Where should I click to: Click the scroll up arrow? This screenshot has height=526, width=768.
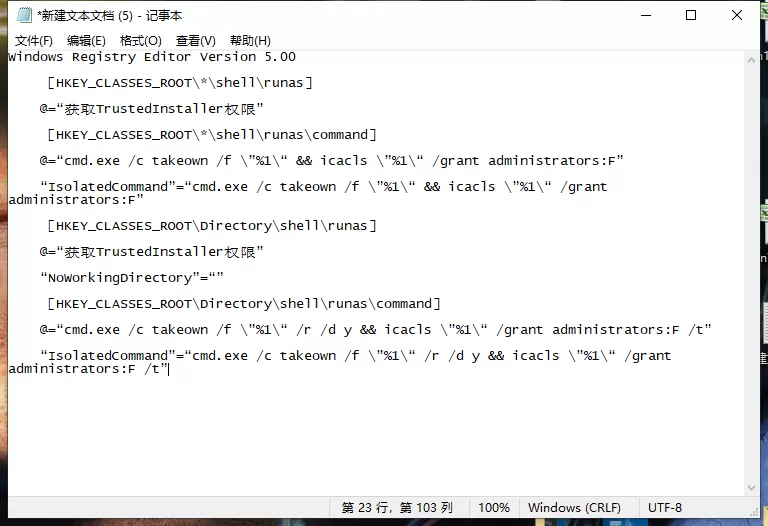coord(751,60)
